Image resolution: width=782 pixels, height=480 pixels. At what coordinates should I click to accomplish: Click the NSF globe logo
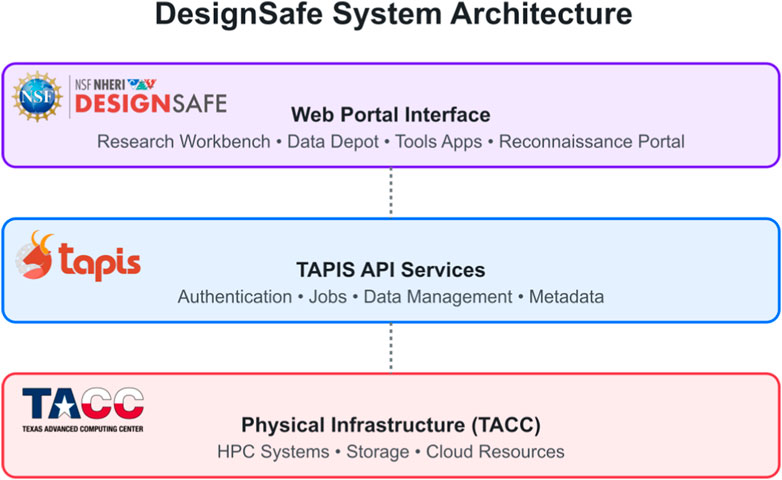click(37, 96)
